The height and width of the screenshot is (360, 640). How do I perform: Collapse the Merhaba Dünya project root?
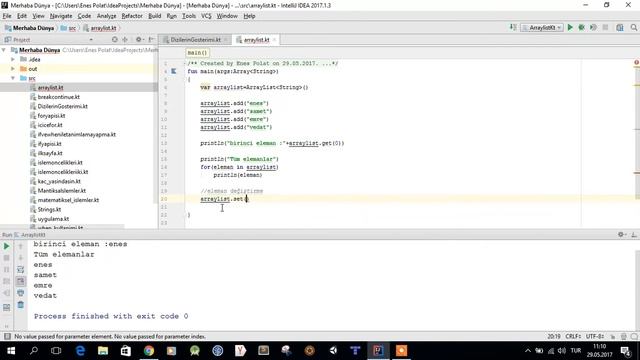(4, 50)
